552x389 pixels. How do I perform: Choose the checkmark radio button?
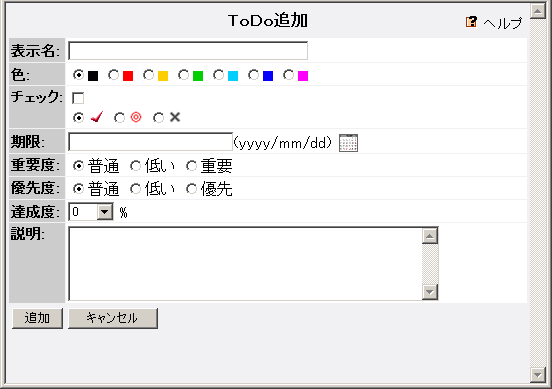[78, 117]
